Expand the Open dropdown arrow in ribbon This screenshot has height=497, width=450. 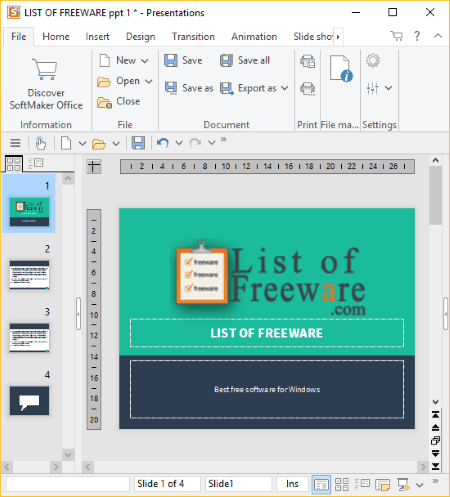click(149, 81)
